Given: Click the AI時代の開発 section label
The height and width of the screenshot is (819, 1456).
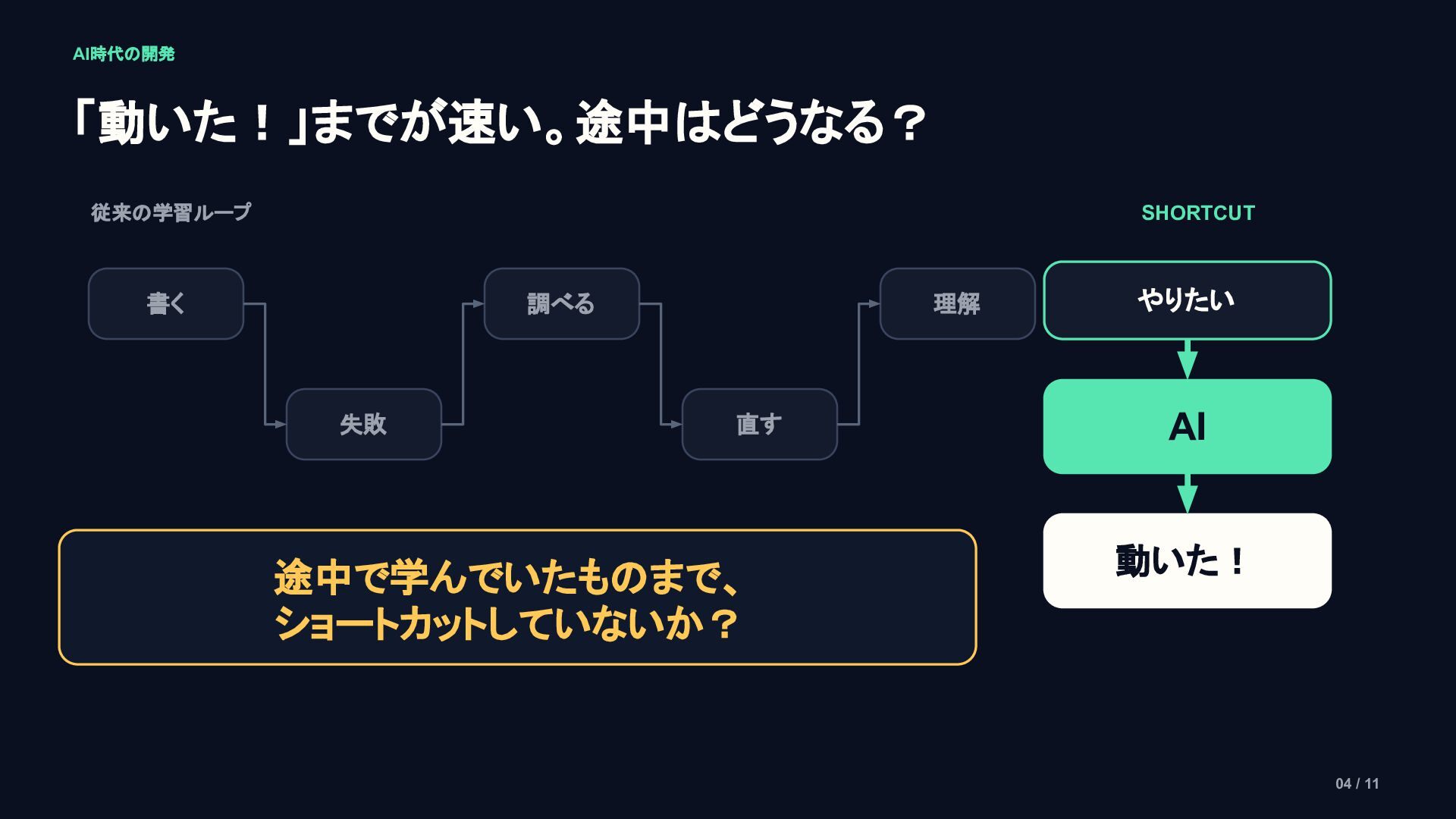Looking at the screenshot, I should tap(124, 54).
